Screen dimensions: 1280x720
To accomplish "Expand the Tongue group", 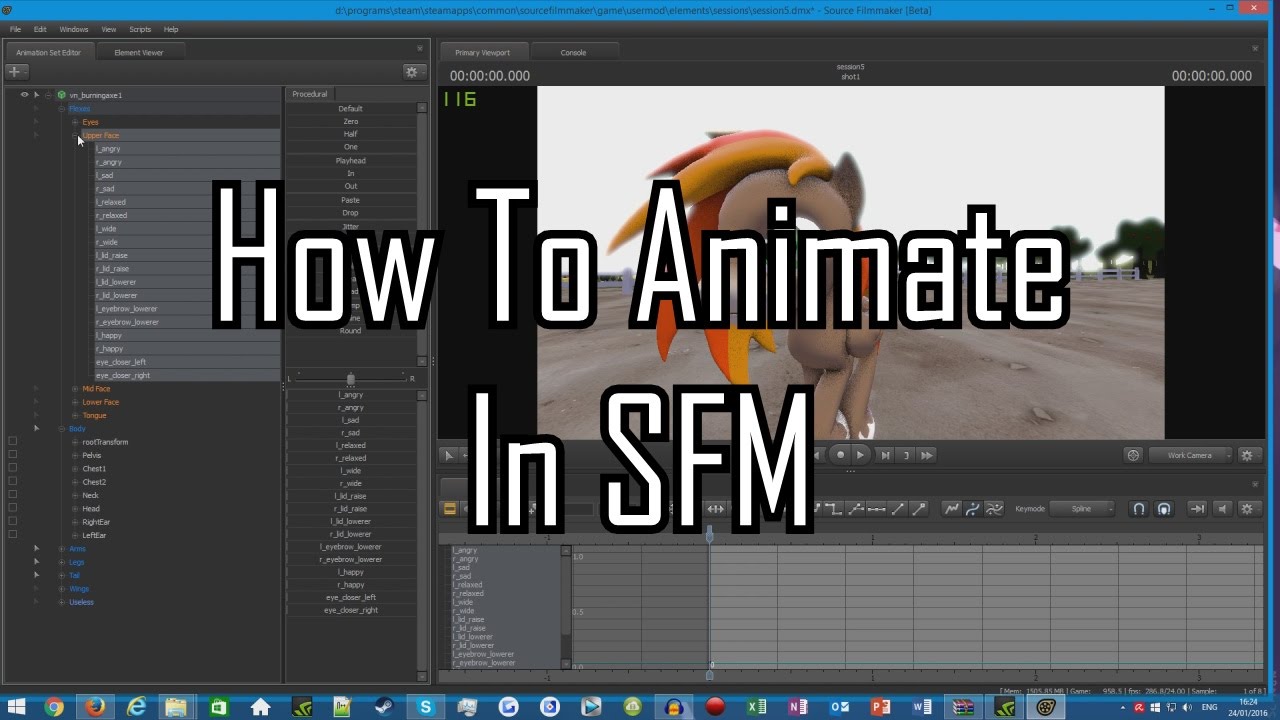I will pyautogui.click(x=75, y=415).
